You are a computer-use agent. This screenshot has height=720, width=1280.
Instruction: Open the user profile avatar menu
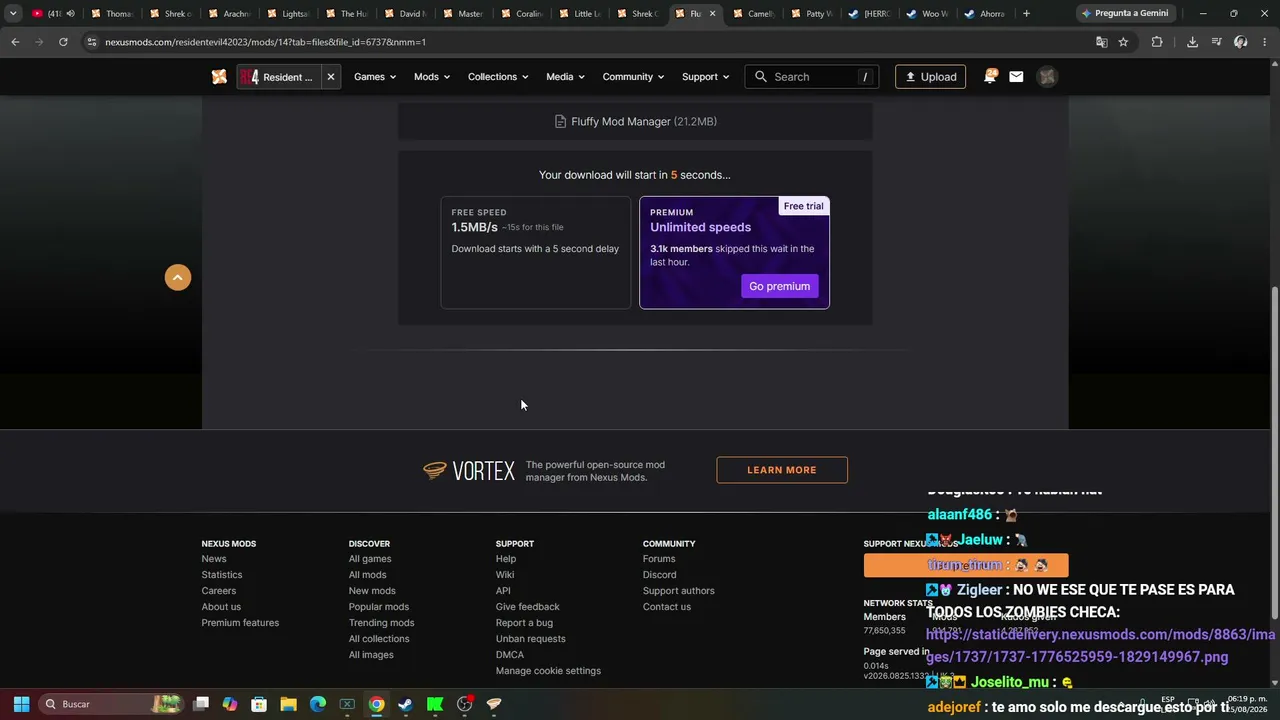click(1047, 77)
